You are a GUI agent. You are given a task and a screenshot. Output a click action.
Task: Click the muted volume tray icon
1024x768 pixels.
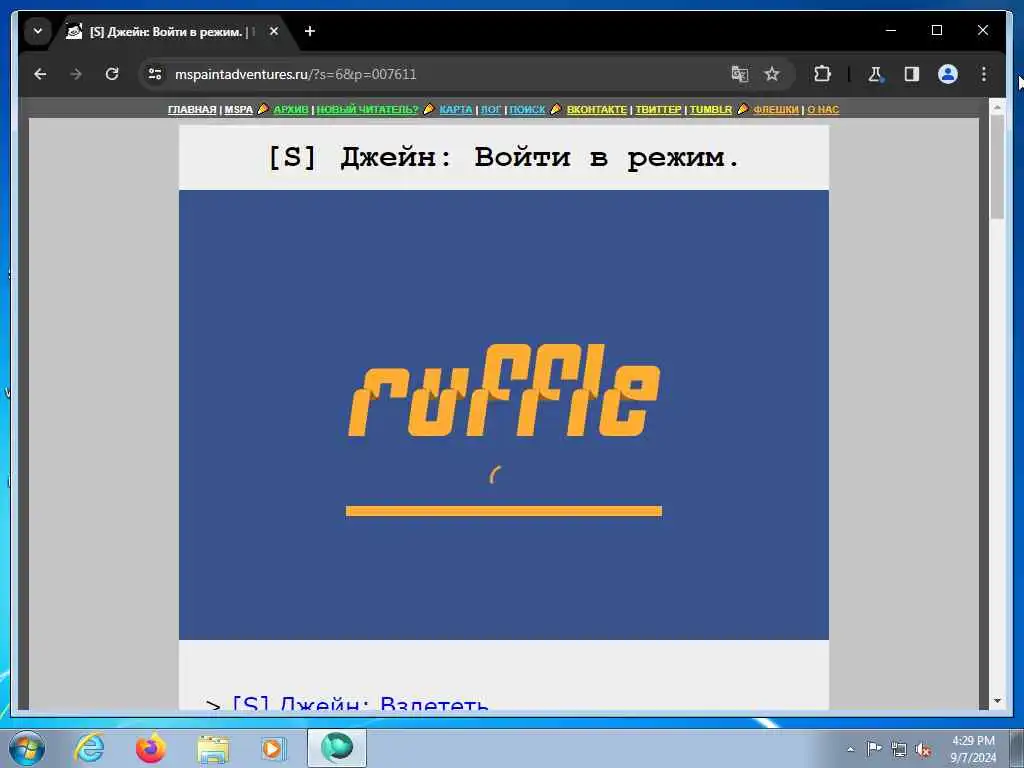[x=923, y=749]
